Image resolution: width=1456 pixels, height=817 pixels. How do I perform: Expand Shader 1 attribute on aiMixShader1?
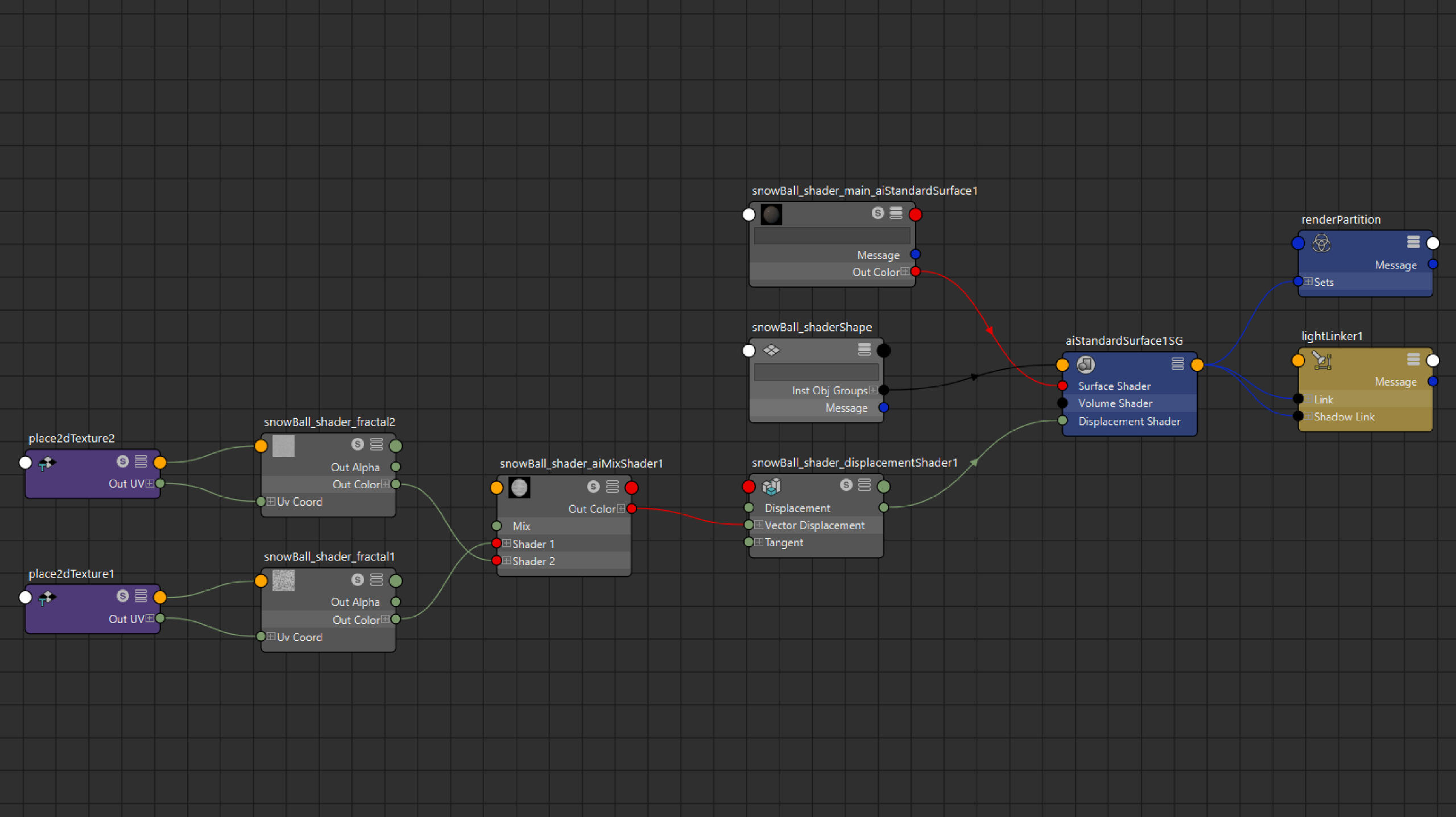[x=507, y=544]
